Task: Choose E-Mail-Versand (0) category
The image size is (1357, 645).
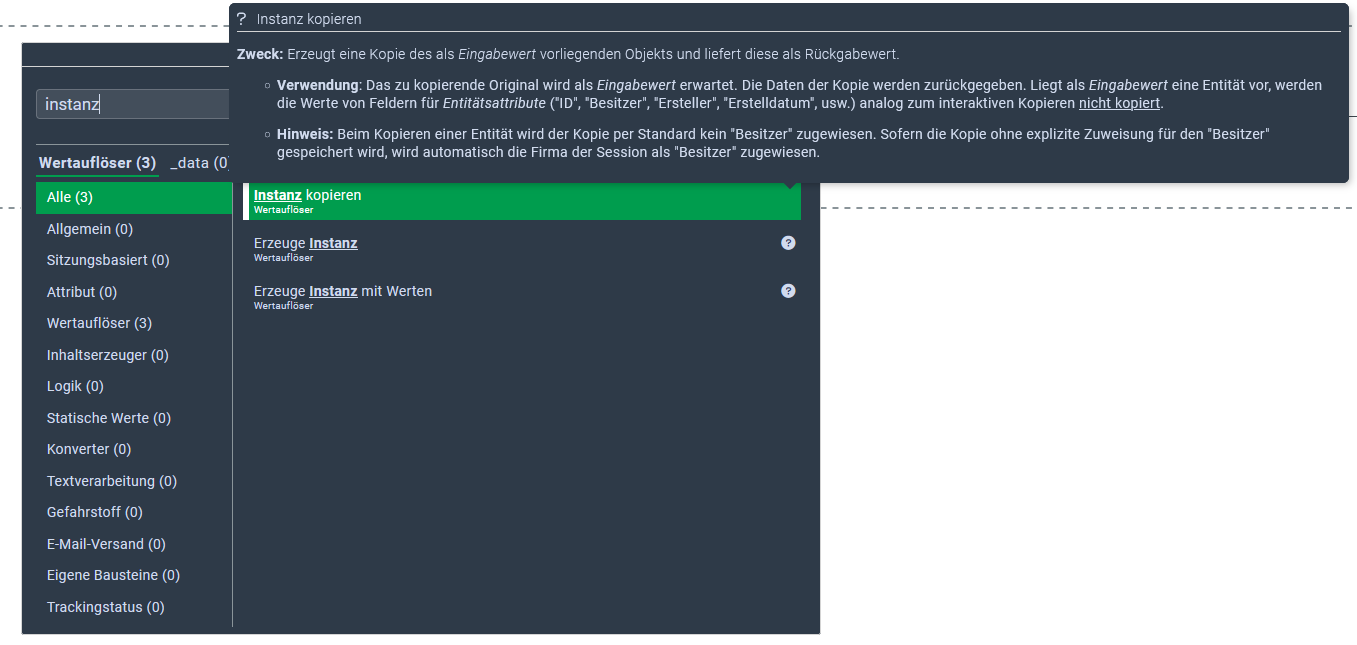Action: pyautogui.click(x=106, y=544)
